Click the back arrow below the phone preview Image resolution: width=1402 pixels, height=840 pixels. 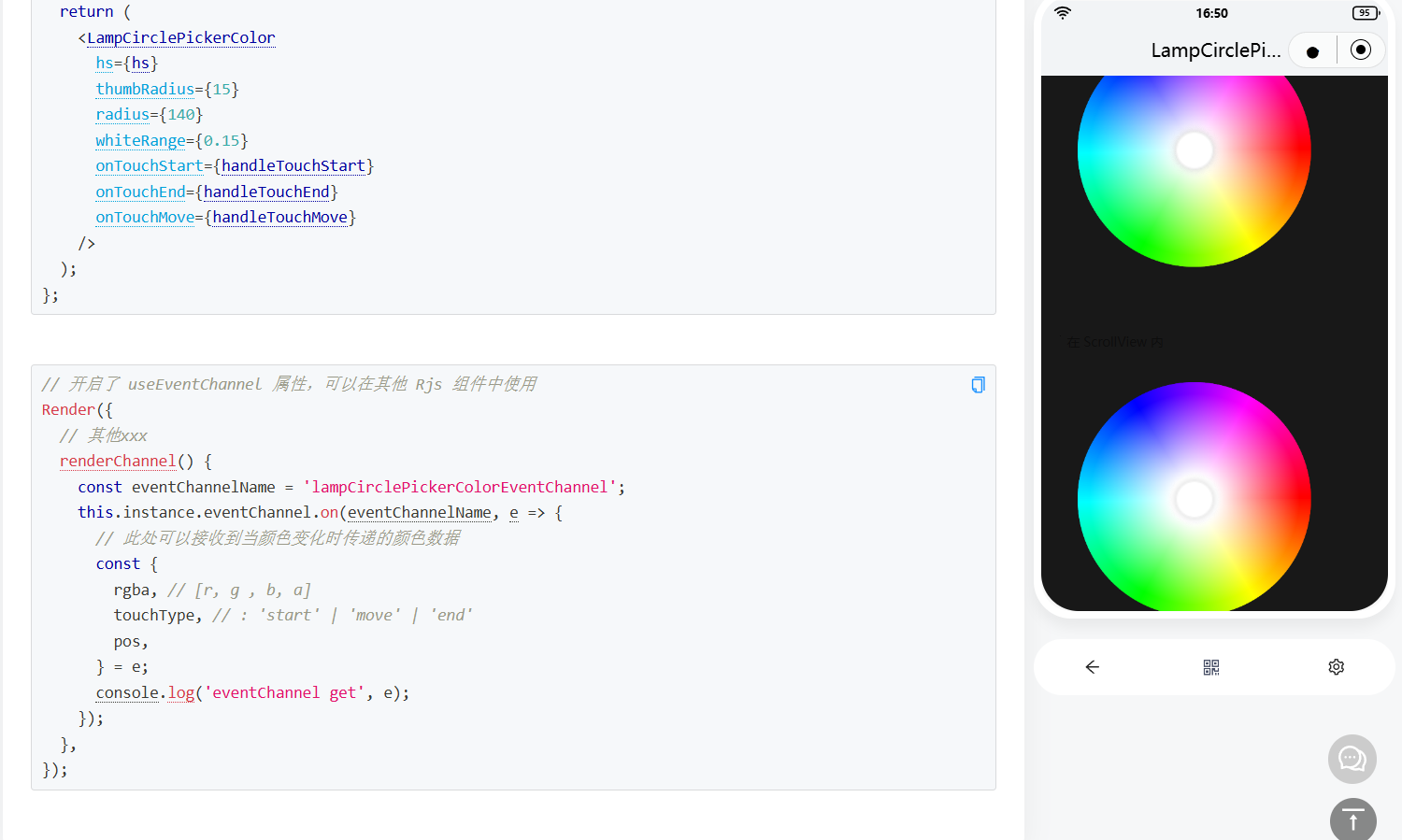(1092, 667)
